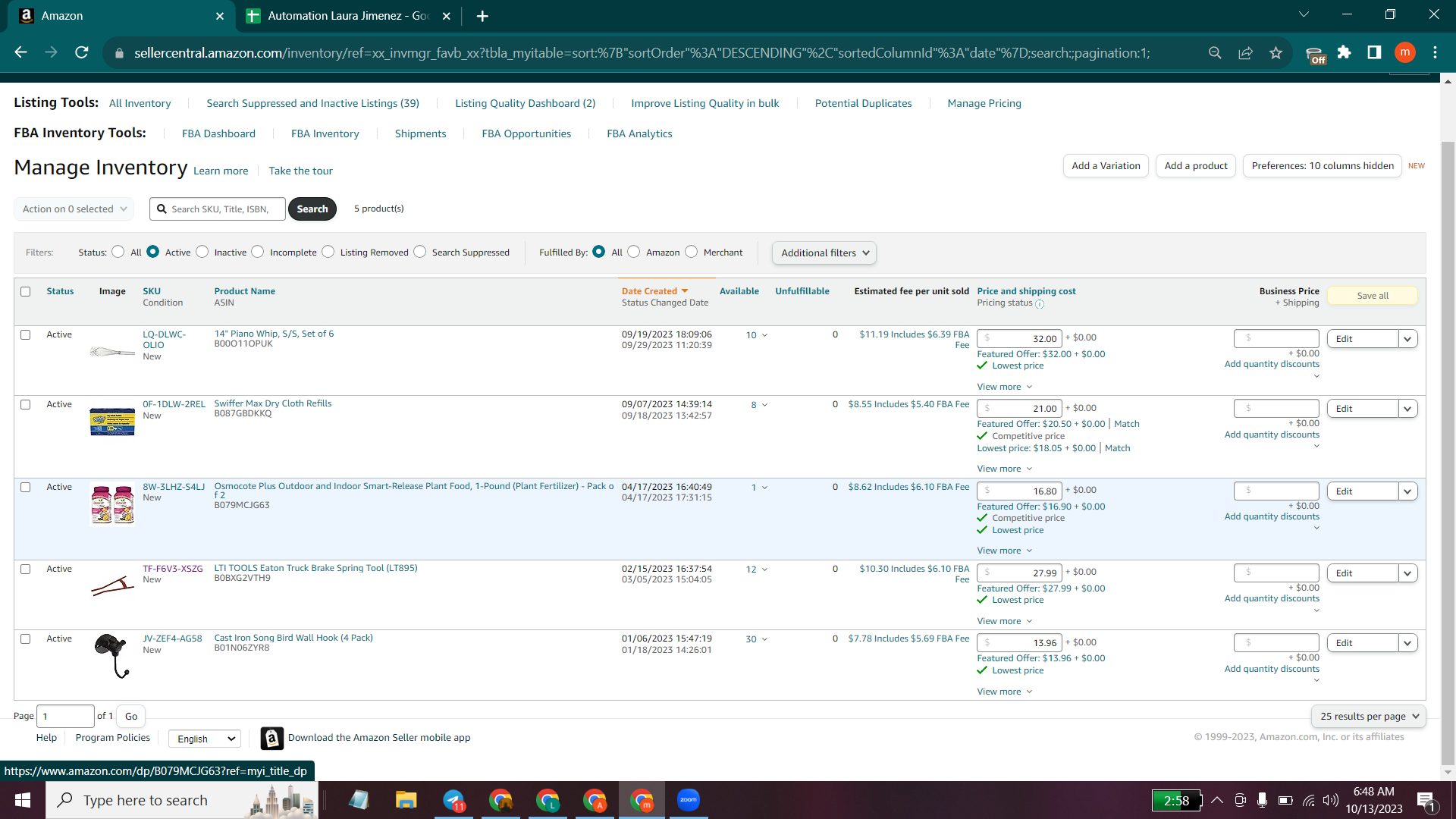The height and width of the screenshot is (819, 1456).
Task: Open File Explorer from the taskbar
Action: coord(406,800)
